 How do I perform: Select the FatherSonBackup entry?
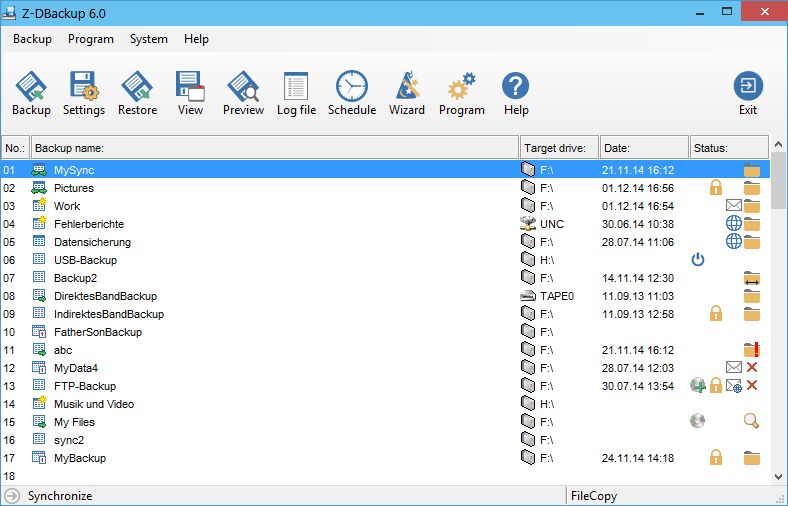pyautogui.click(x=385, y=332)
